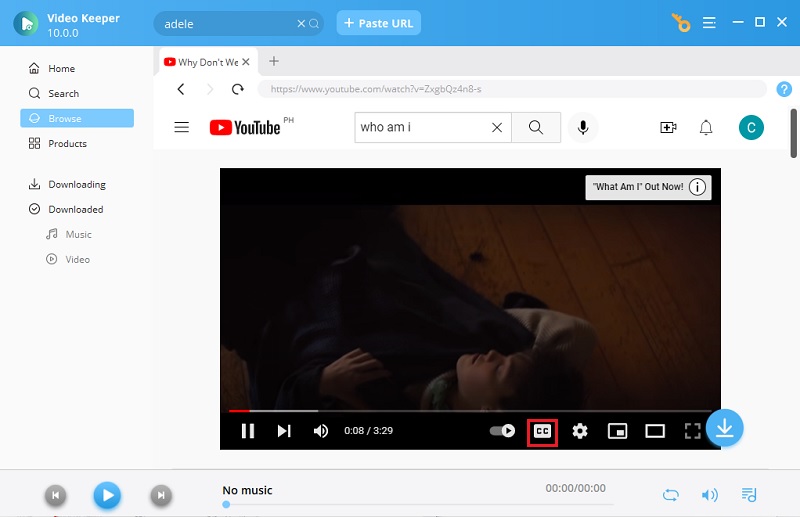800x517 pixels.
Task: Go back in the browser
Action: pyautogui.click(x=181, y=89)
